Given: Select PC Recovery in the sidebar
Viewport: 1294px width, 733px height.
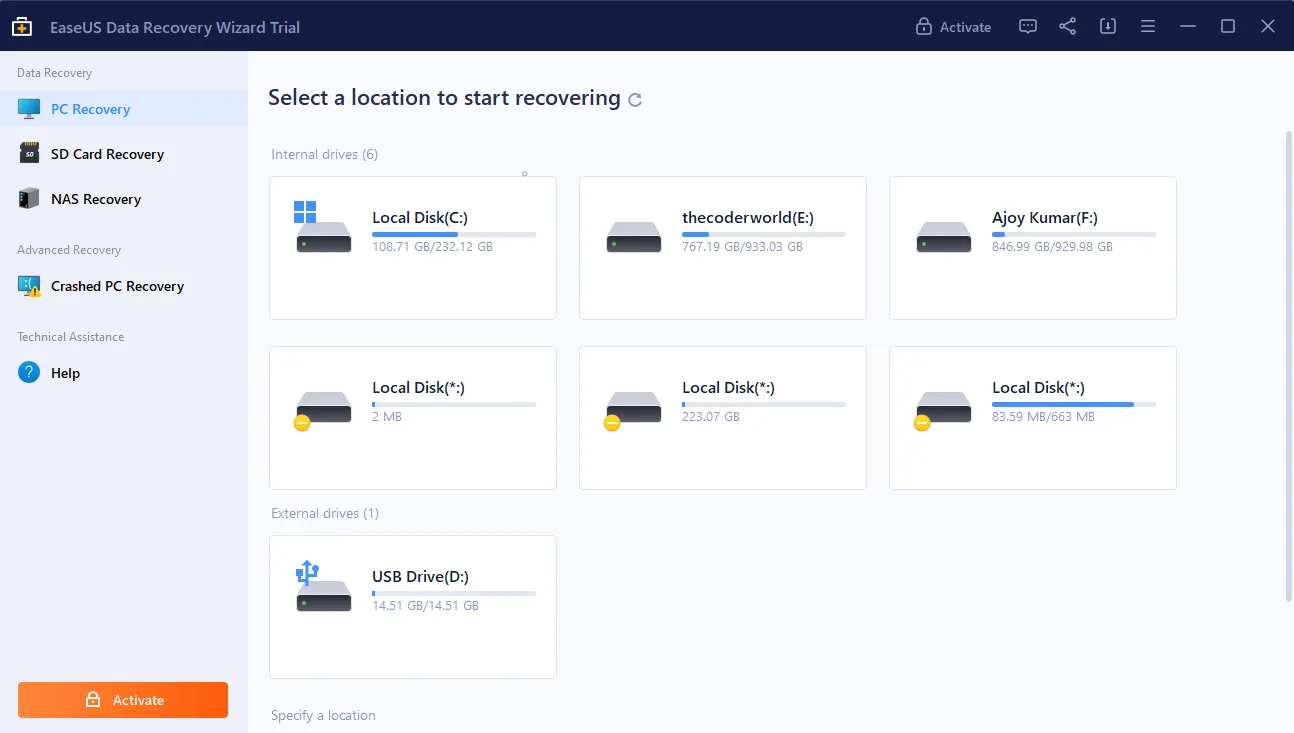Looking at the screenshot, I should 90,109.
